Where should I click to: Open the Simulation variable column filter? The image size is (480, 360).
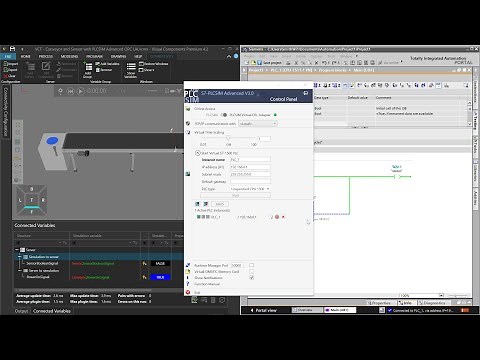(135, 243)
